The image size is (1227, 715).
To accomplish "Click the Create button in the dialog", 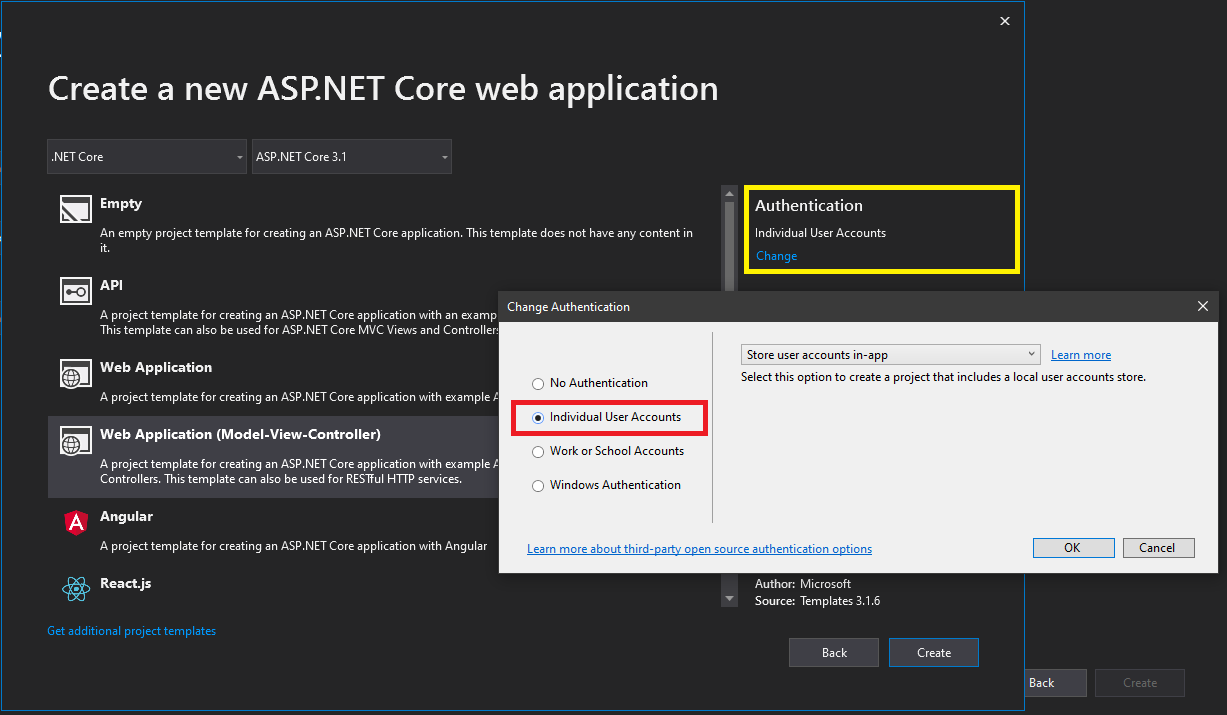I will (x=934, y=653).
